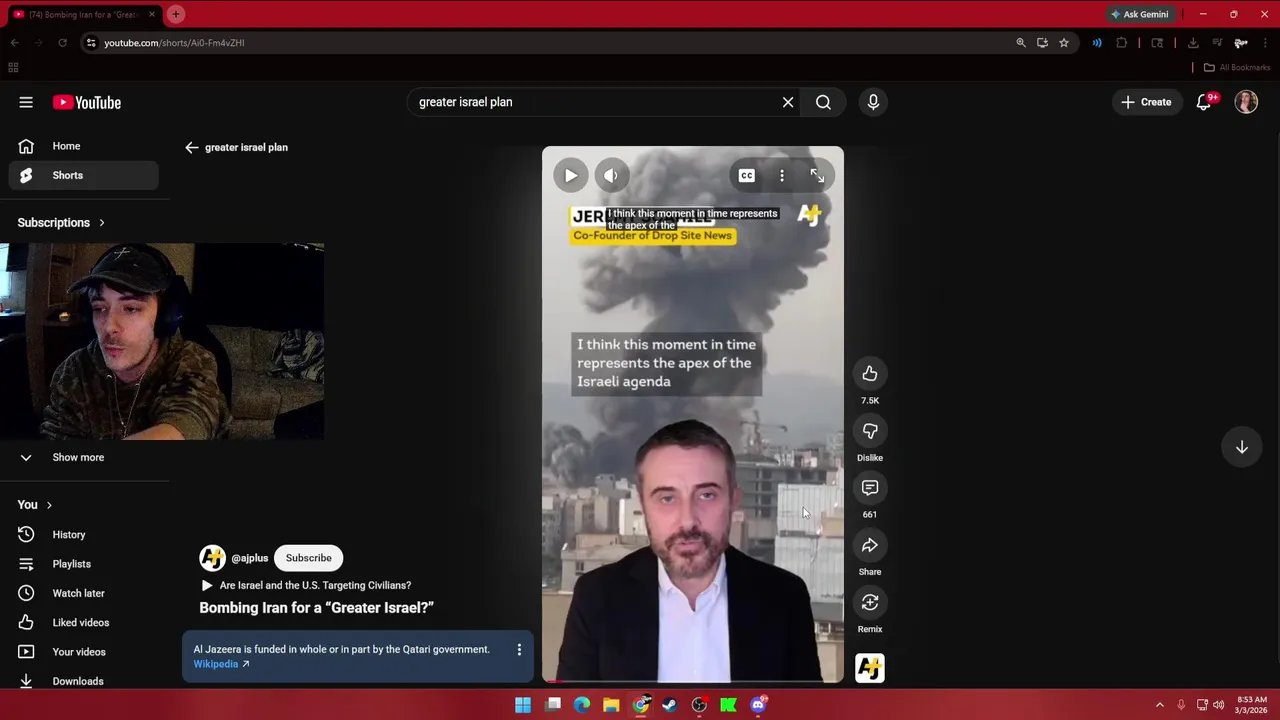The height and width of the screenshot is (720, 1280).
Task: Expand the You section
Action: point(35,505)
